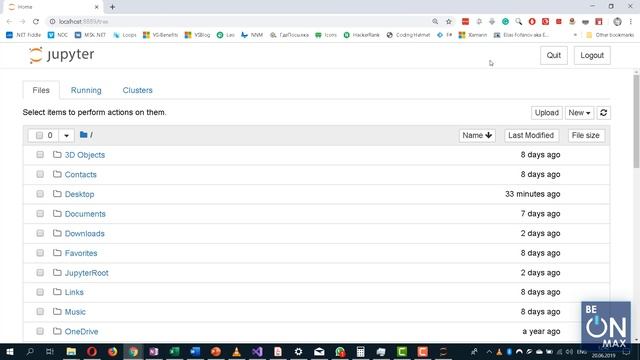
Task: Open the Chrome menu (three dots)
Action: coord(631,21)
